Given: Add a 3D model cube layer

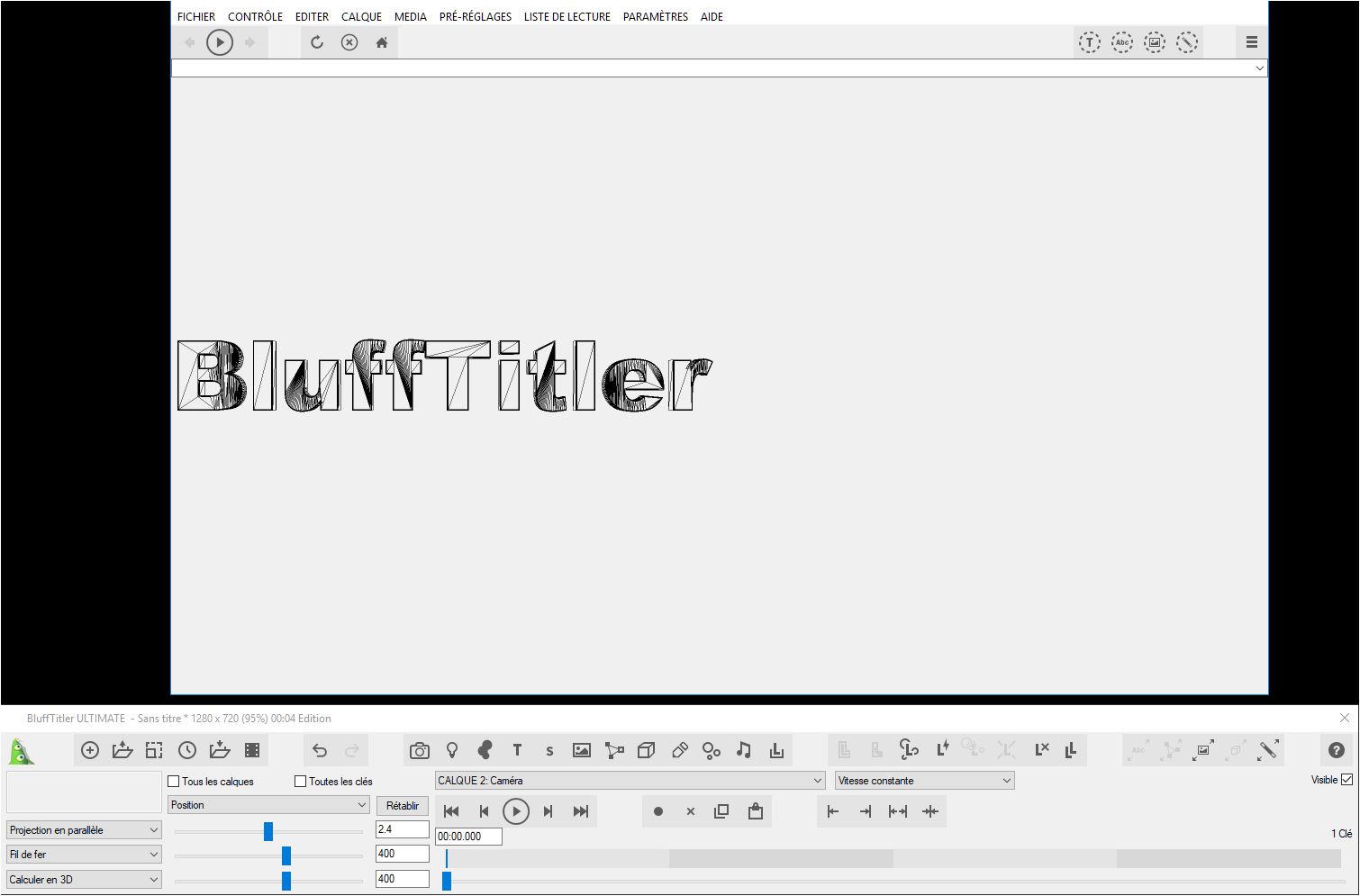Looking at the screenshot, I should pos(646,750).
